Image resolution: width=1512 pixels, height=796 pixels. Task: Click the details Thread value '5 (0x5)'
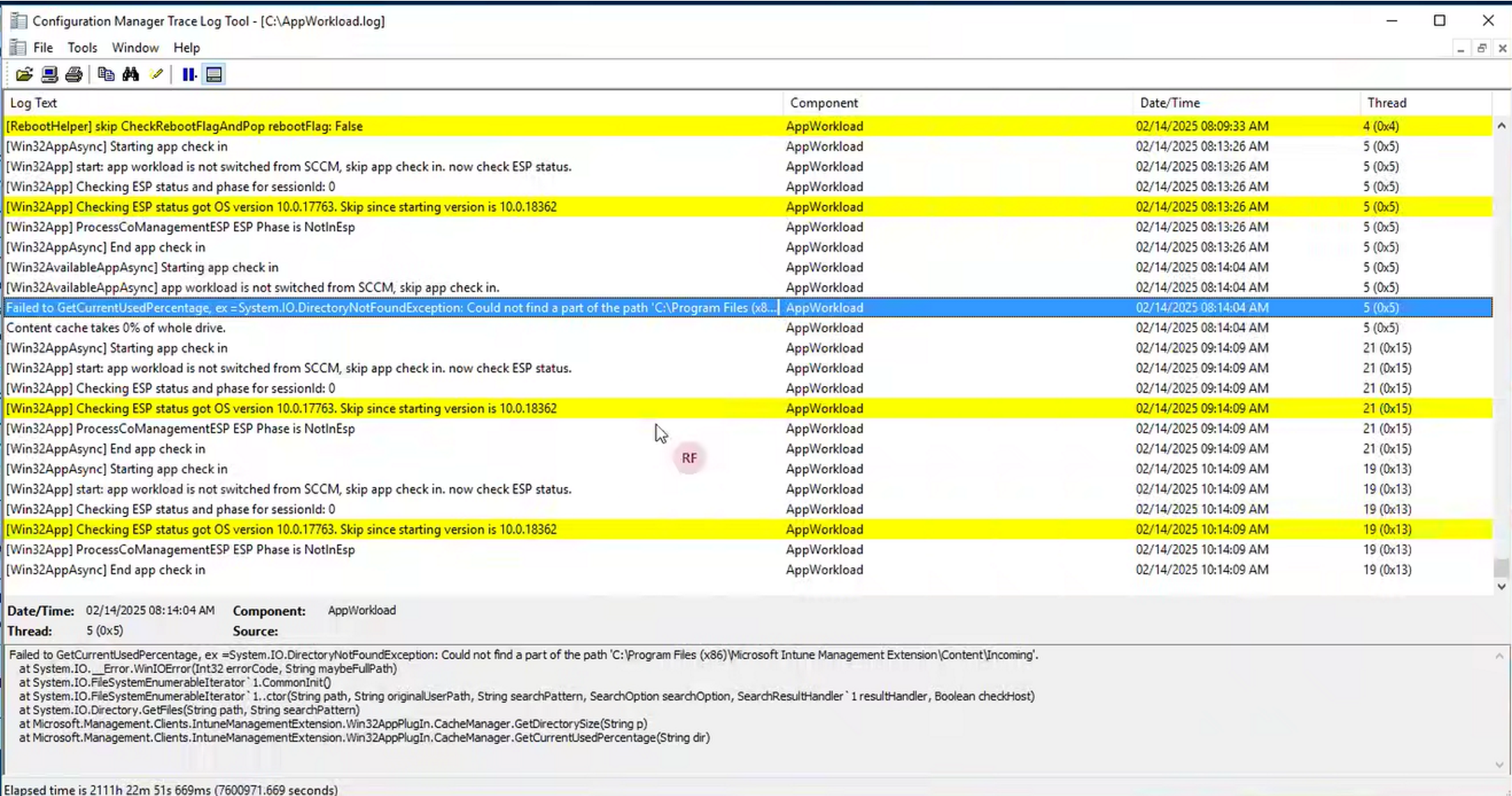coord(105,631)
